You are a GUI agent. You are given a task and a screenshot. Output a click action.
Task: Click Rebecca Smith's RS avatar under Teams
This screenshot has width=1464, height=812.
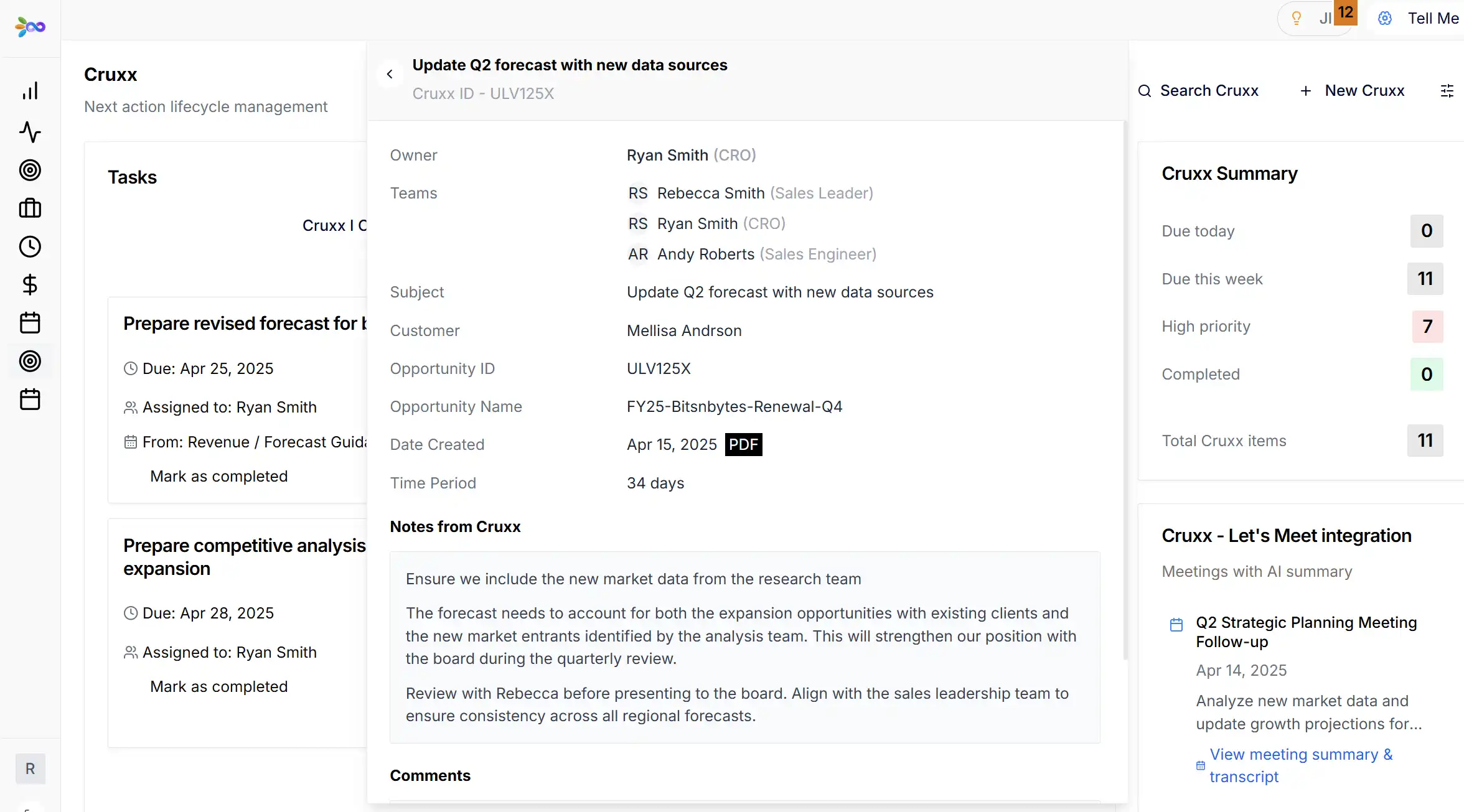pyautogui.click(x=638, y=193)
